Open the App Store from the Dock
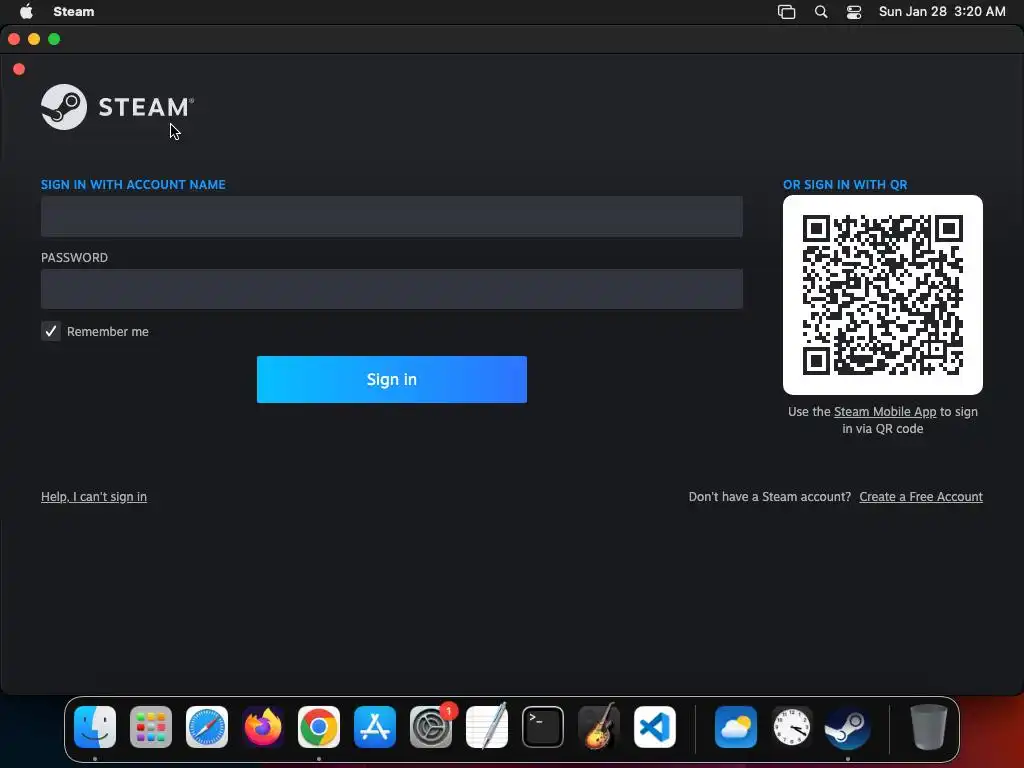Viewport: 1024px width, 768px height. pyautogui.click(x=375, y=727)
